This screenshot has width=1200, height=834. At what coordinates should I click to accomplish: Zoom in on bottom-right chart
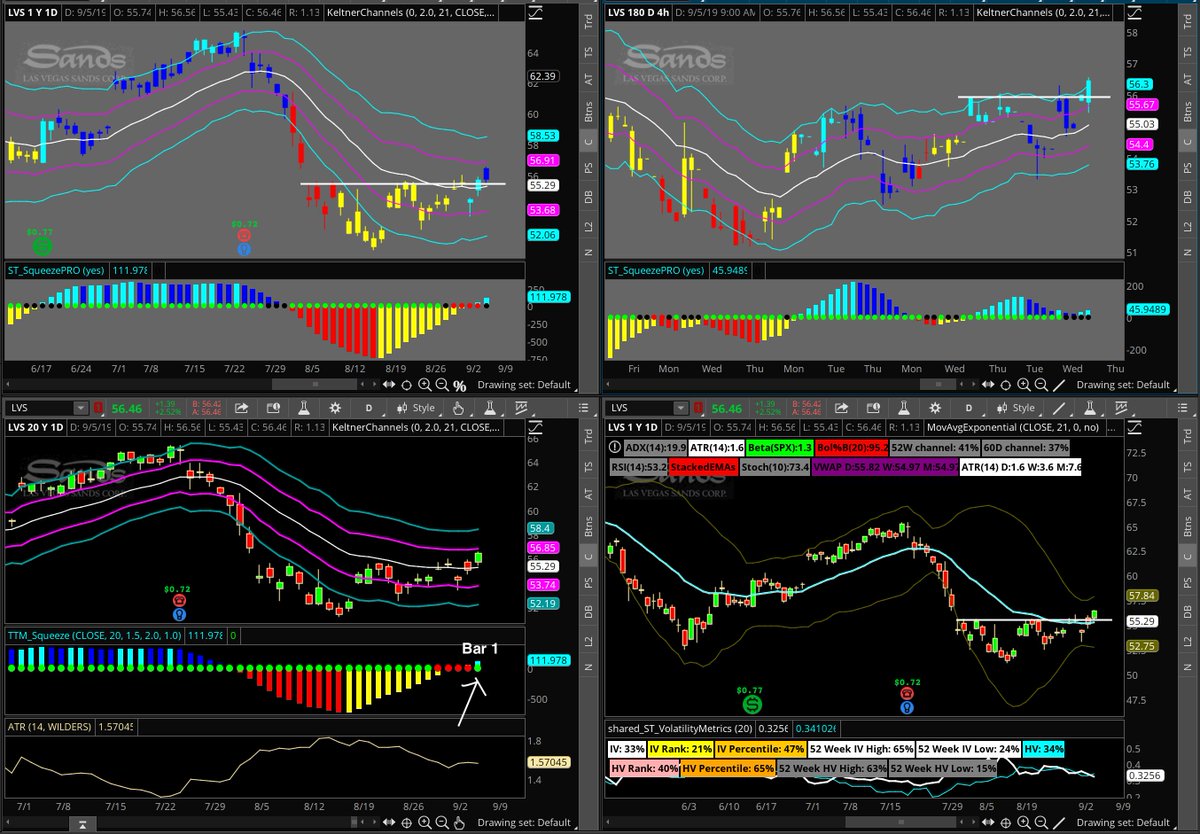(x=1024, y=824)
